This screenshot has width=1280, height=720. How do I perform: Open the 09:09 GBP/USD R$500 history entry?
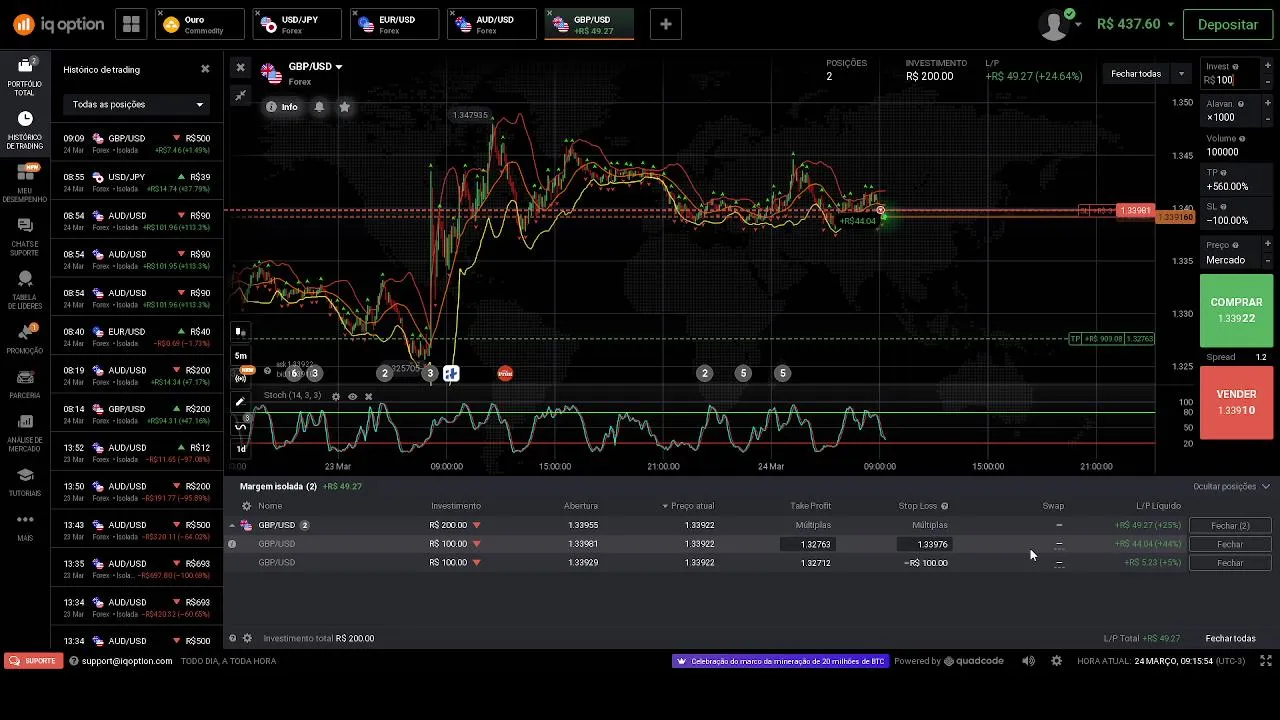(137, 144)
